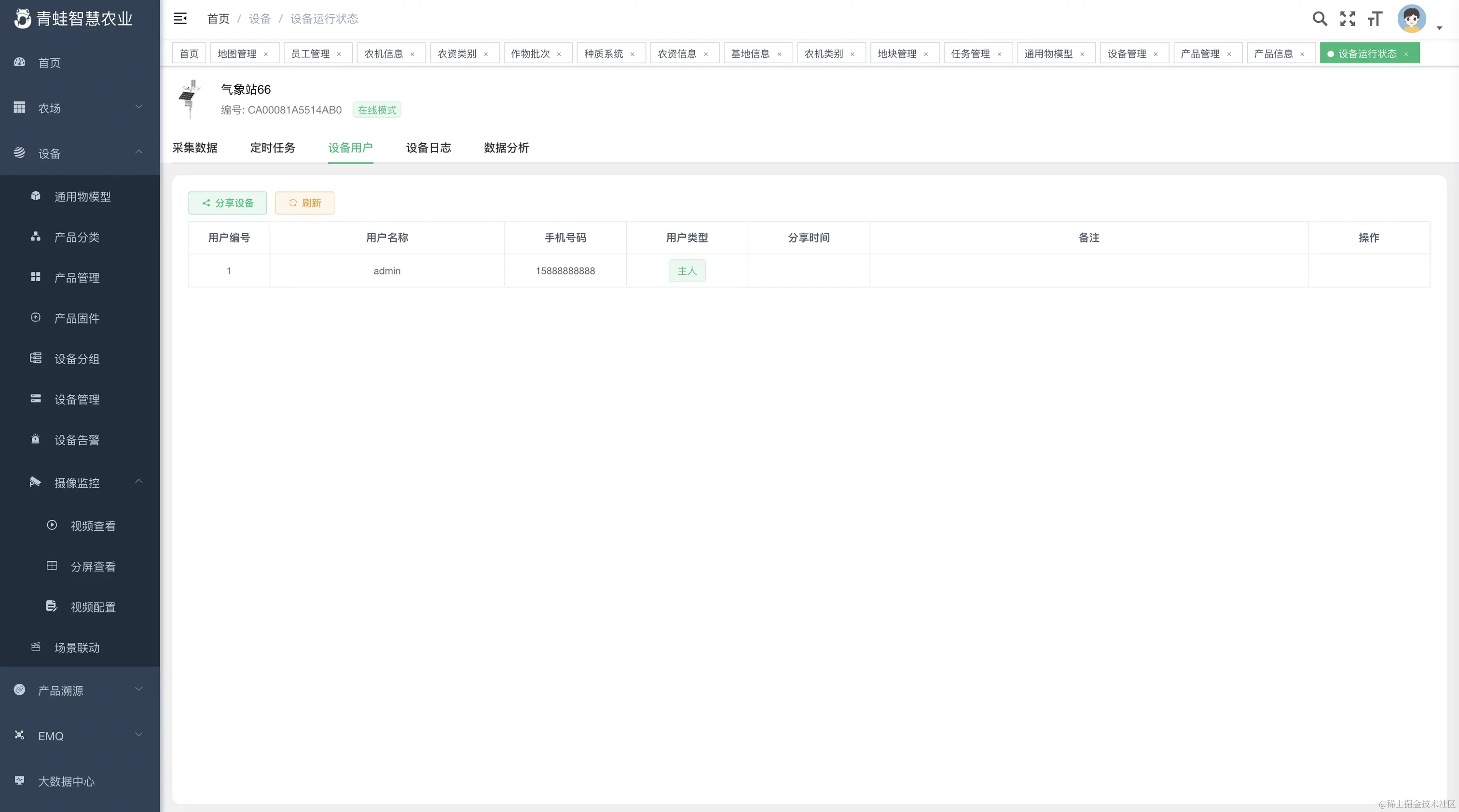Collapse the sidebar via the hamburger icon
This screenshot has width=1459, height=812.
180,18
